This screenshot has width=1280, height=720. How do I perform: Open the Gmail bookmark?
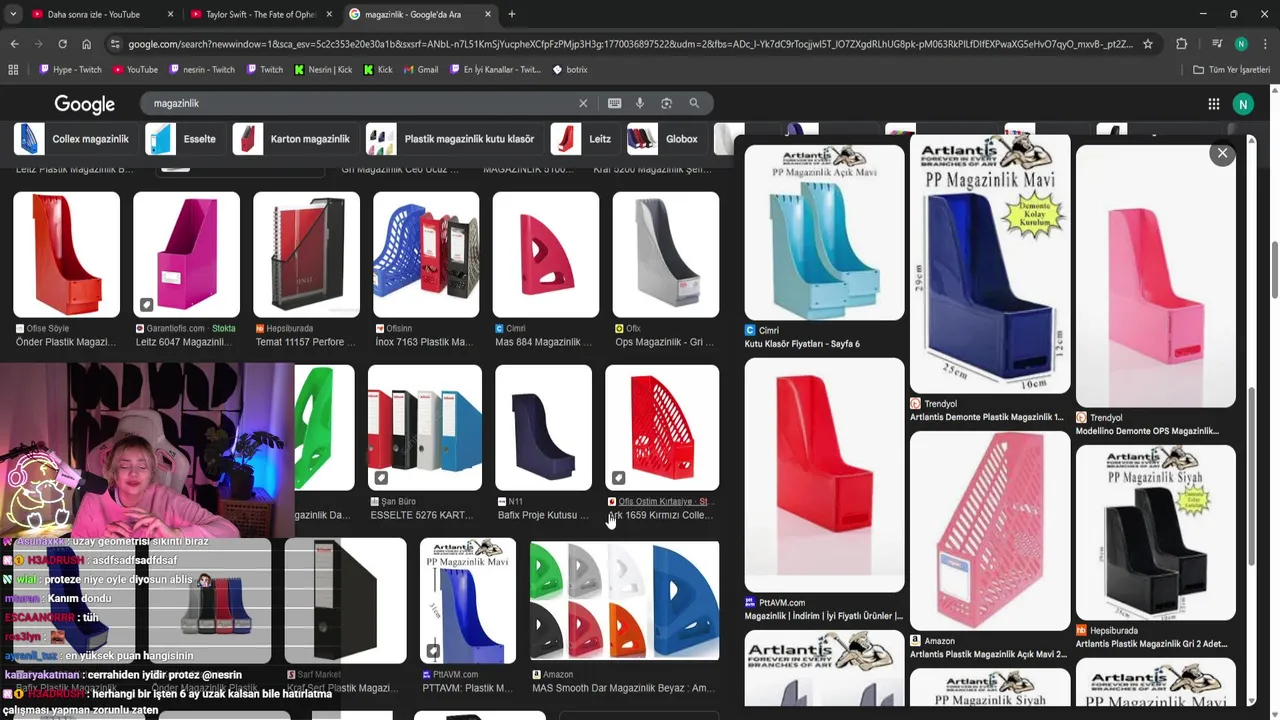pyautogui.click(x=420, y=70)
